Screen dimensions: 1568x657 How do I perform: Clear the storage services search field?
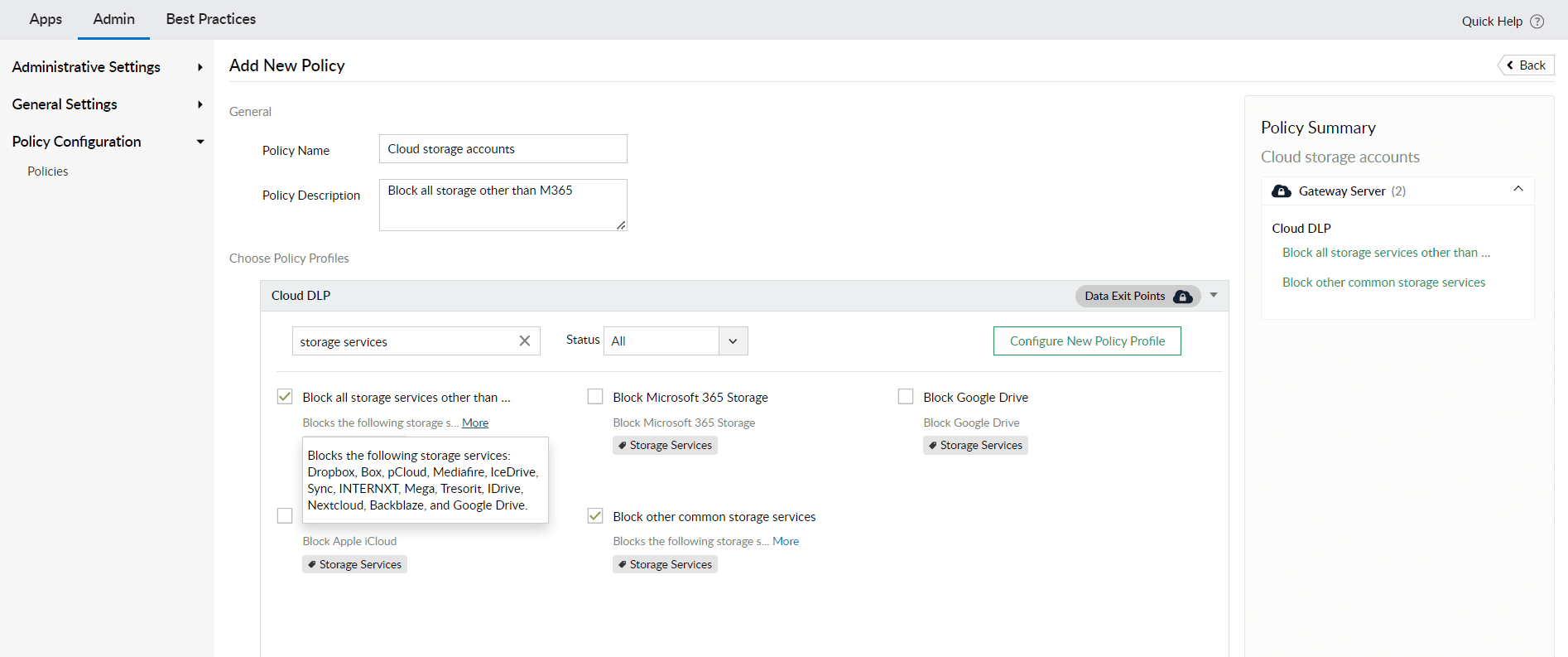click(524, 341)
